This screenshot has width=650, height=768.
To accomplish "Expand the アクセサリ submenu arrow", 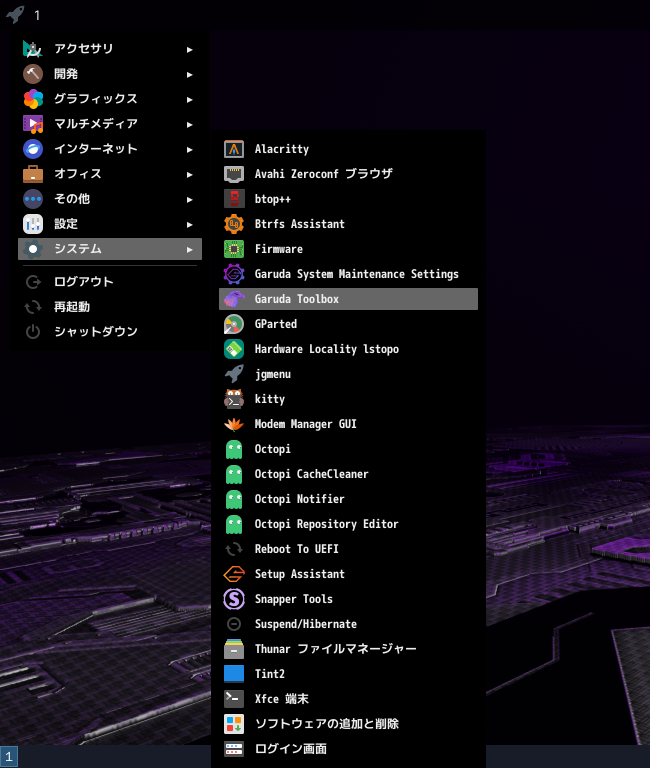I will click(x=190, y=49).
